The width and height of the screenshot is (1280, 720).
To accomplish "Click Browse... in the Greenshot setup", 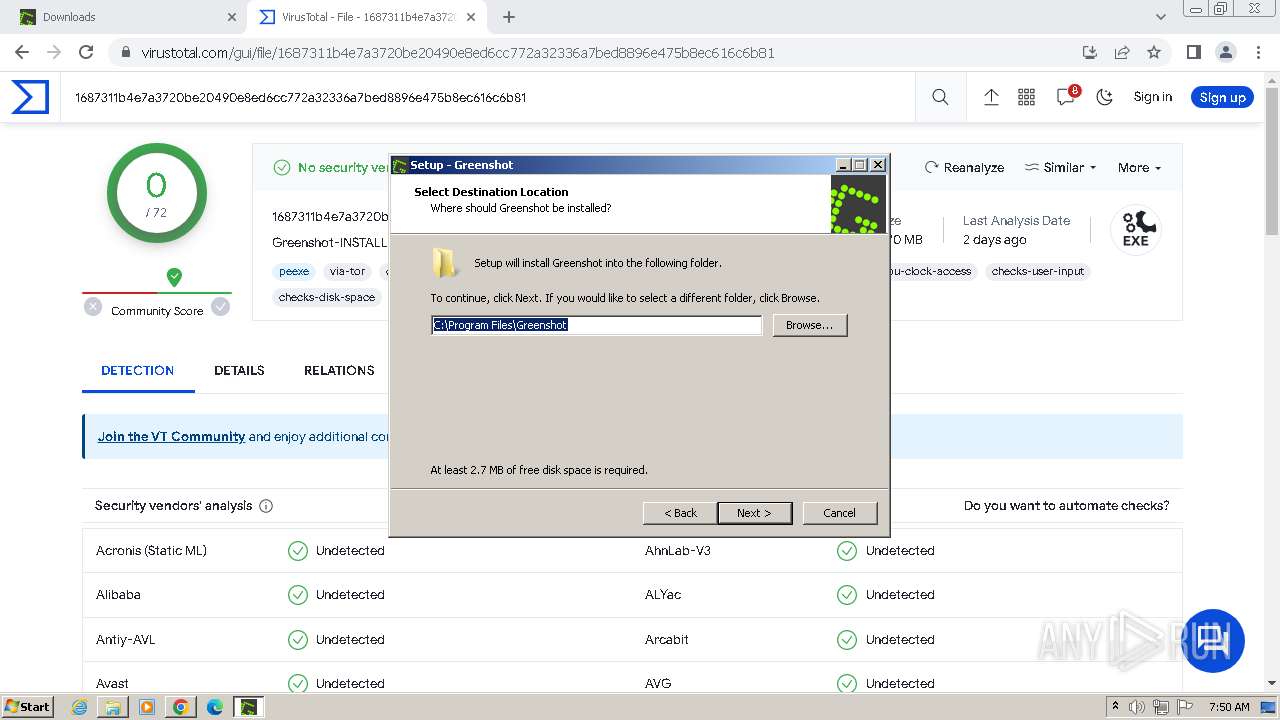I will click(810, 325).
